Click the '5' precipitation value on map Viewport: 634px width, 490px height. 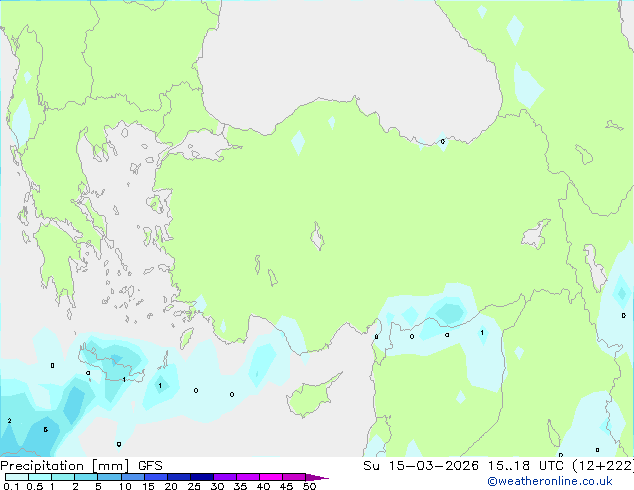coord(46,429)
